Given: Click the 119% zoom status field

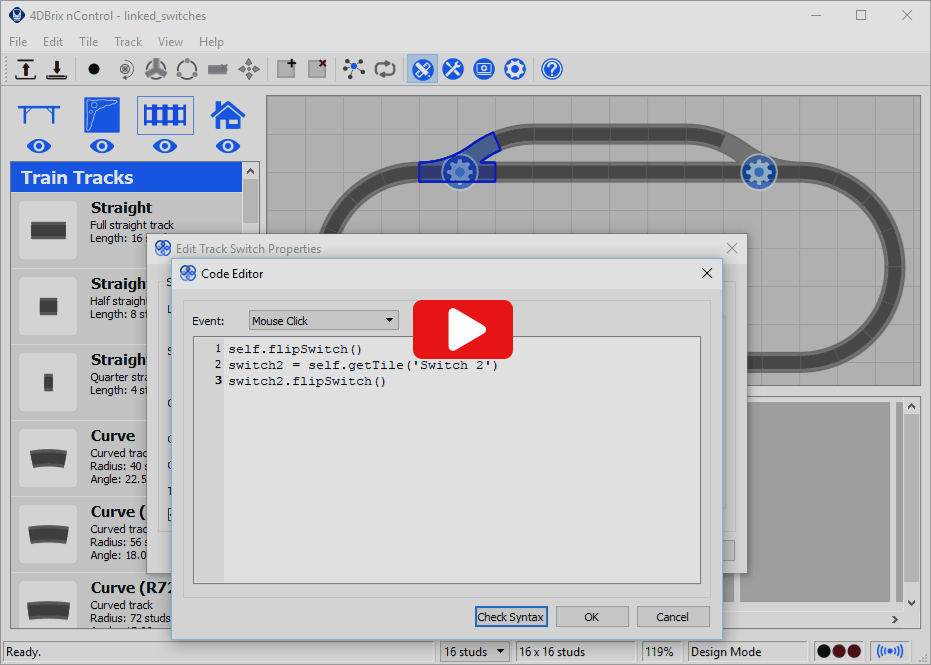Looking at the screenshot, I should [659, 652].
